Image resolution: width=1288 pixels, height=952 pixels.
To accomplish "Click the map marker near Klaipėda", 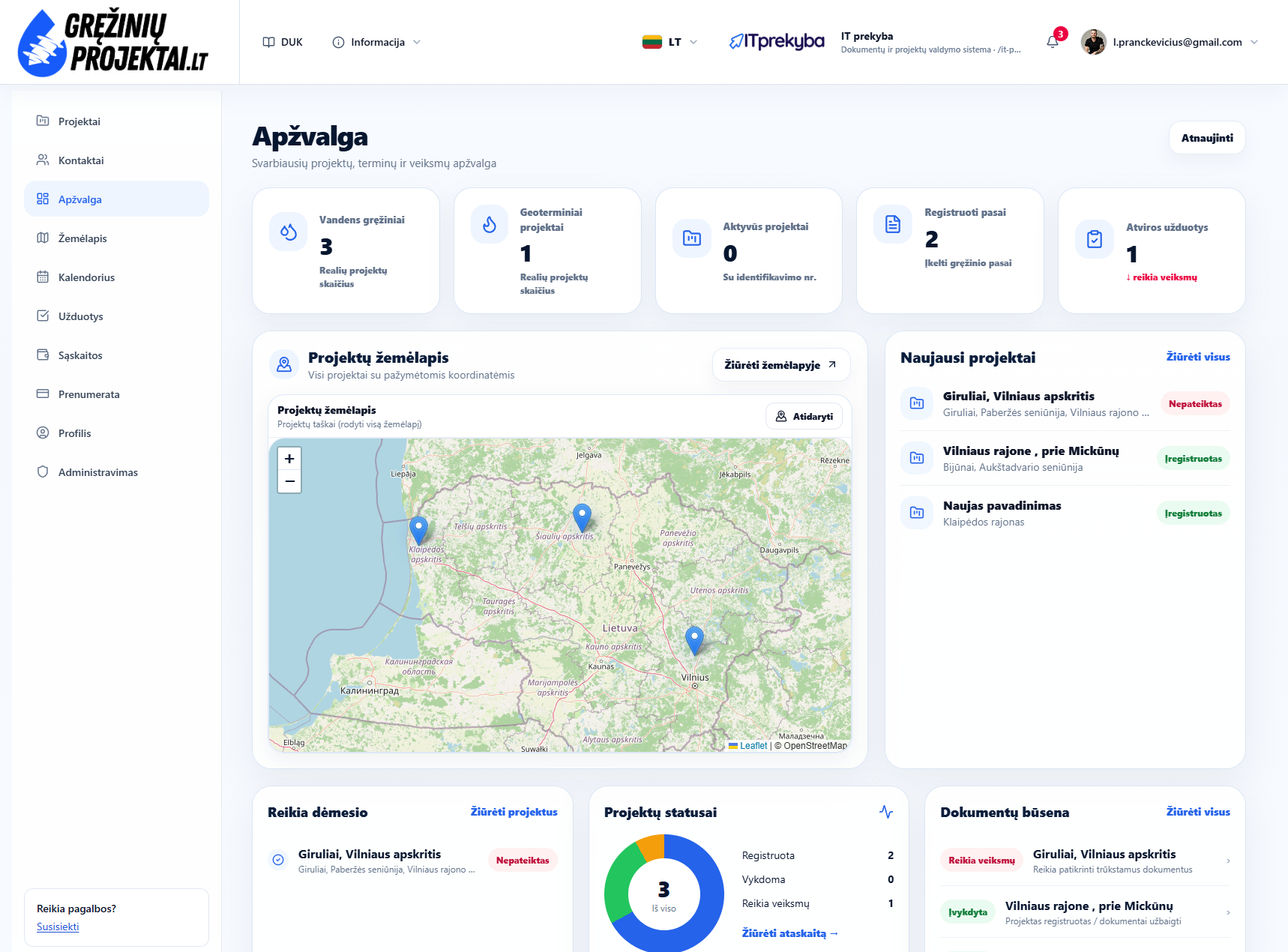I will (x=419, y=530).
